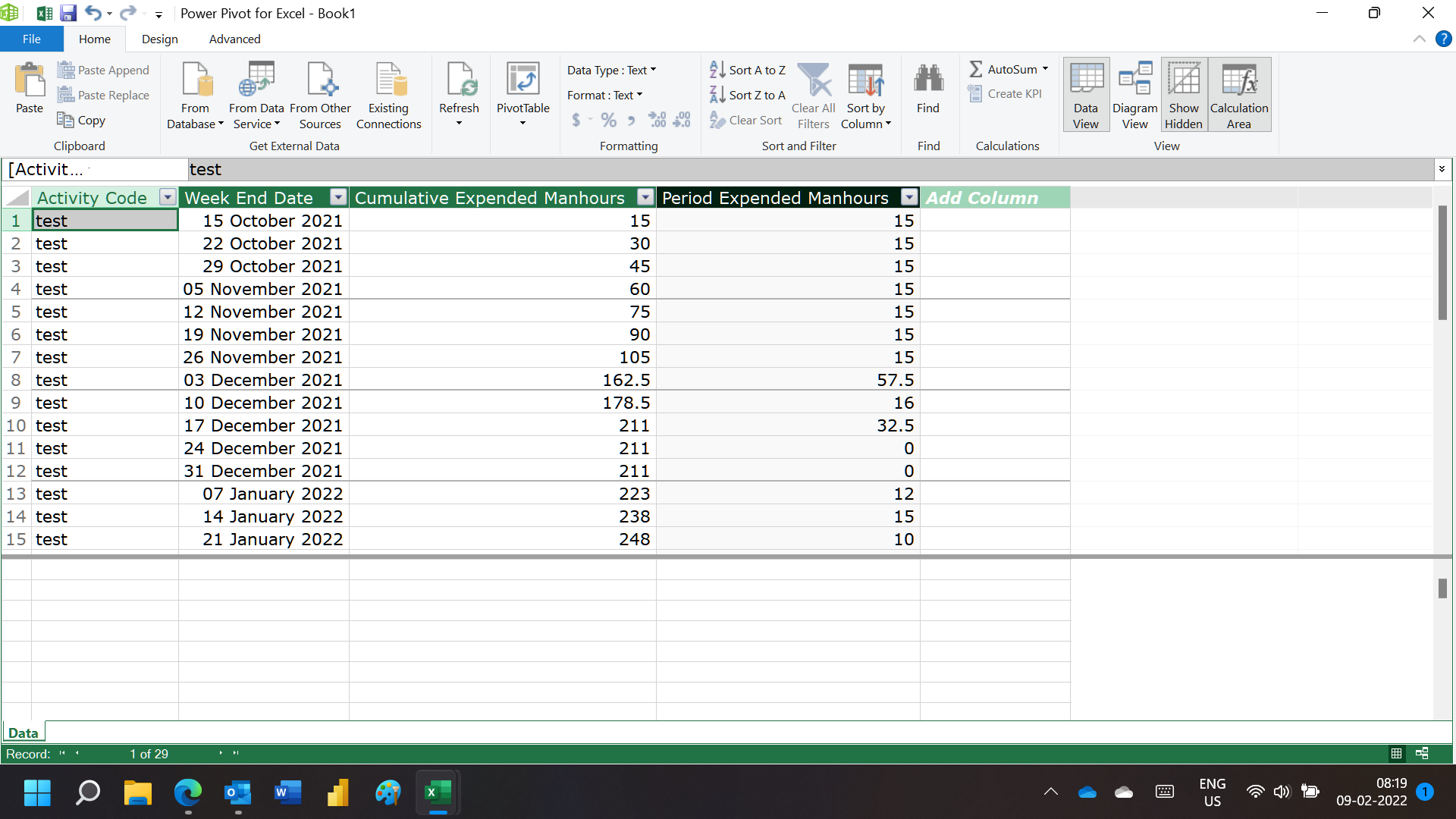Open Microsoft Edge from the taskbar
The width and height of the screenshot is (1456, 819).
pos(187,793)
